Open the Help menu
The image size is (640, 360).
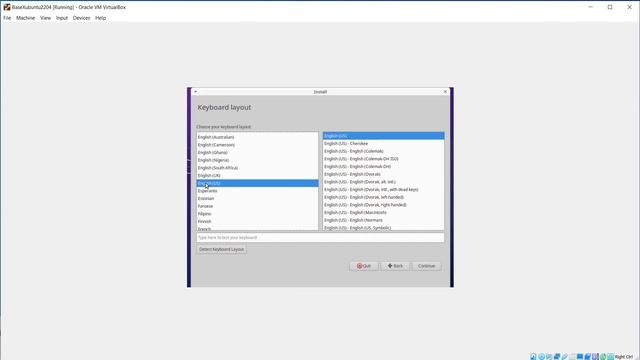100,18
